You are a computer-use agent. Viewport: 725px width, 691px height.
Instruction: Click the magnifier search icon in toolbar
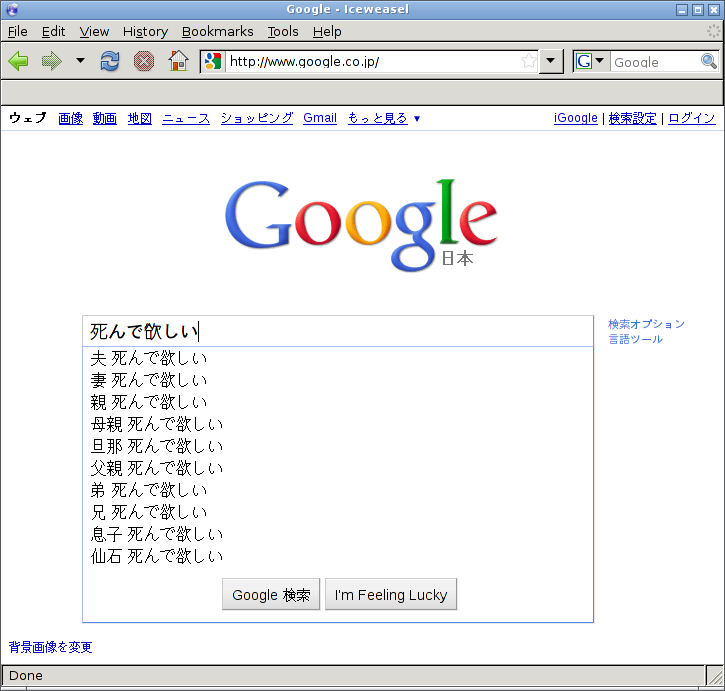point(708,61)
